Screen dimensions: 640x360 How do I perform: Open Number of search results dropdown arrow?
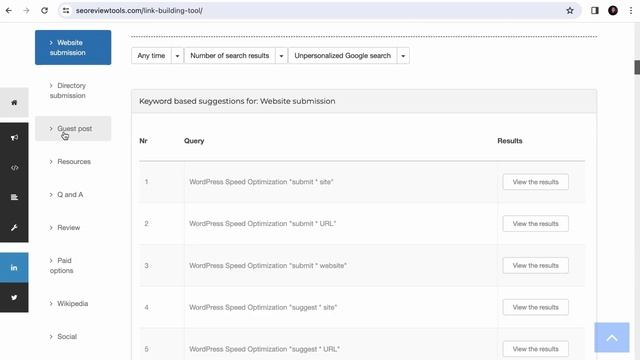point(281,56)
